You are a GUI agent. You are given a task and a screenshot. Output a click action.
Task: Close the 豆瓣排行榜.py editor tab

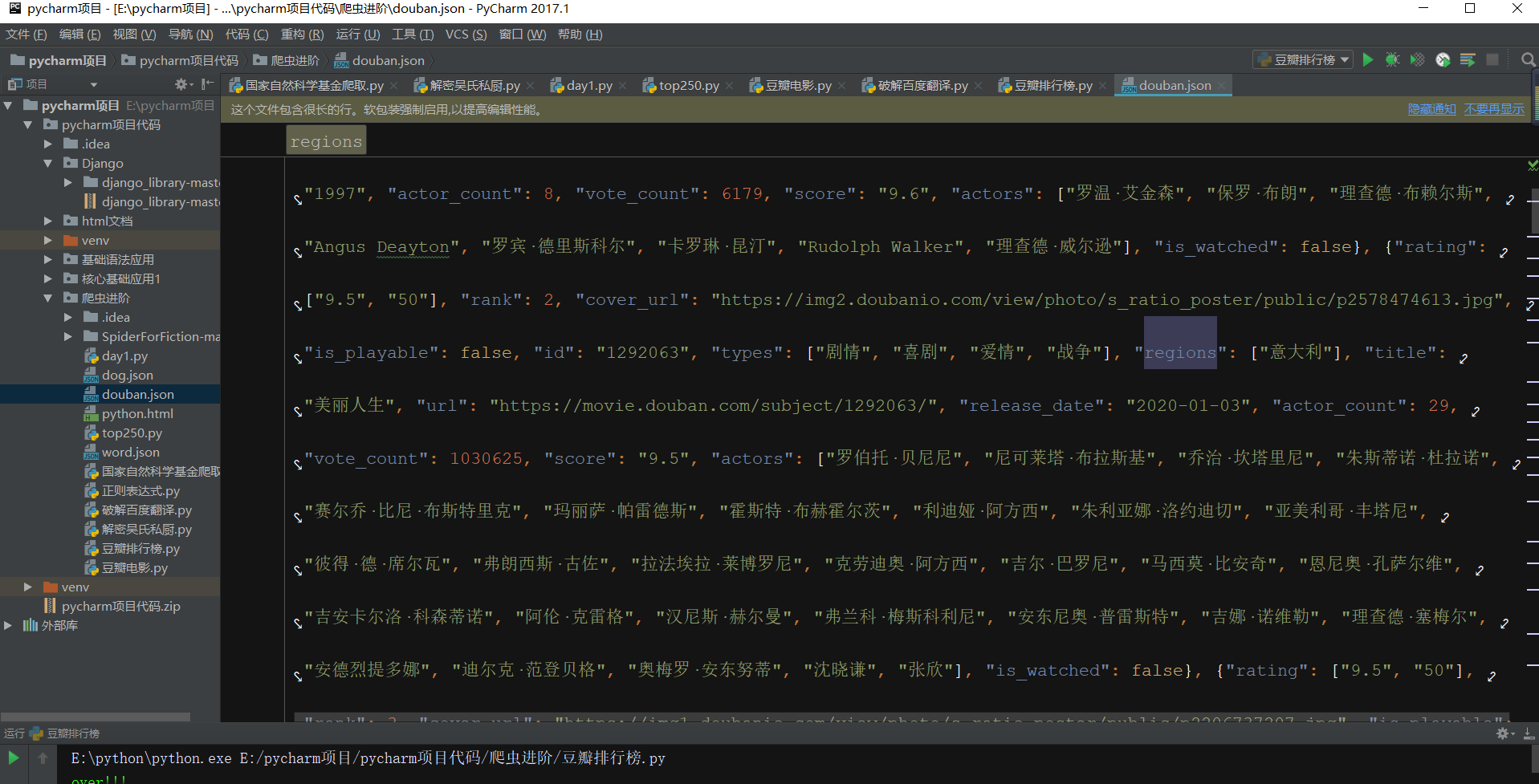(x=1102, y=86)
